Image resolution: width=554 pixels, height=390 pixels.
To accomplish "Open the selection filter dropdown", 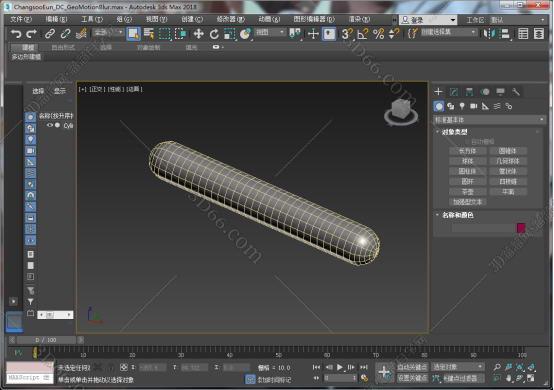I will (108, 32).
